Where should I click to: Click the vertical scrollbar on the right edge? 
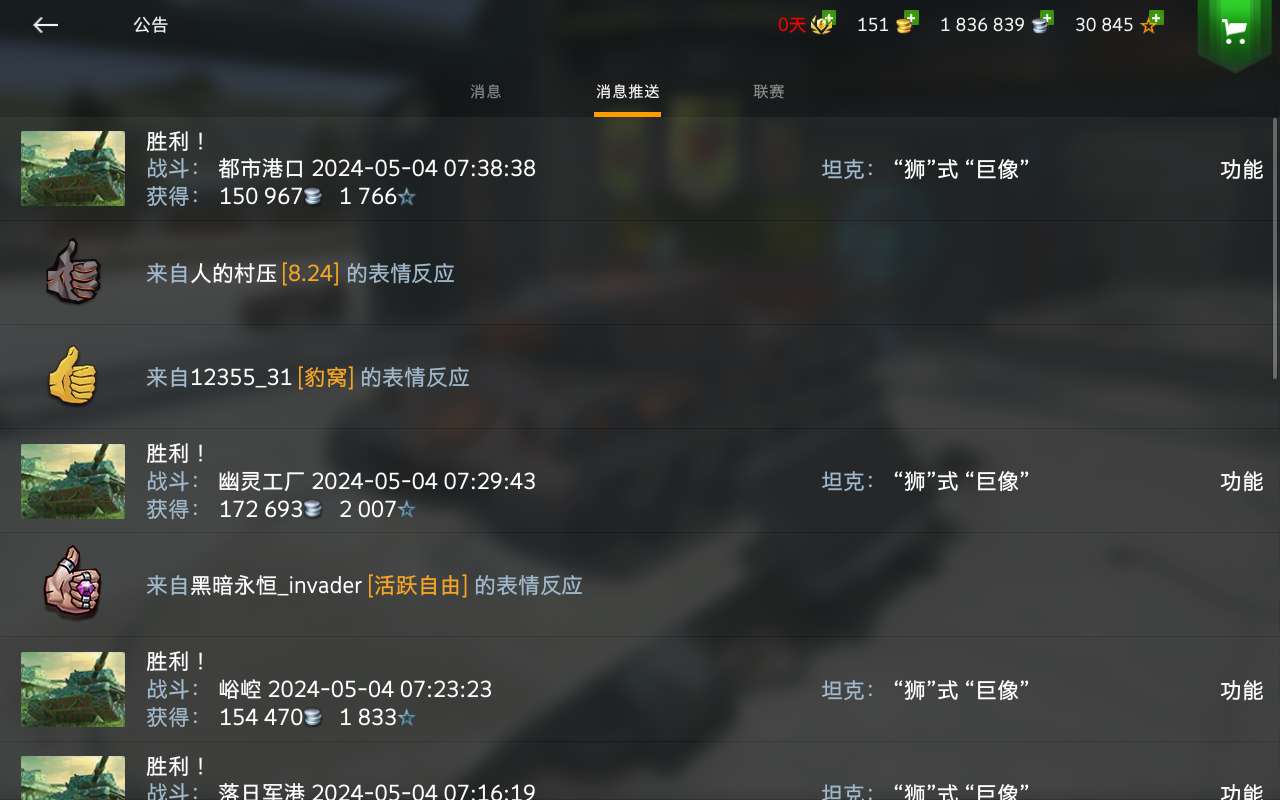1275,249
